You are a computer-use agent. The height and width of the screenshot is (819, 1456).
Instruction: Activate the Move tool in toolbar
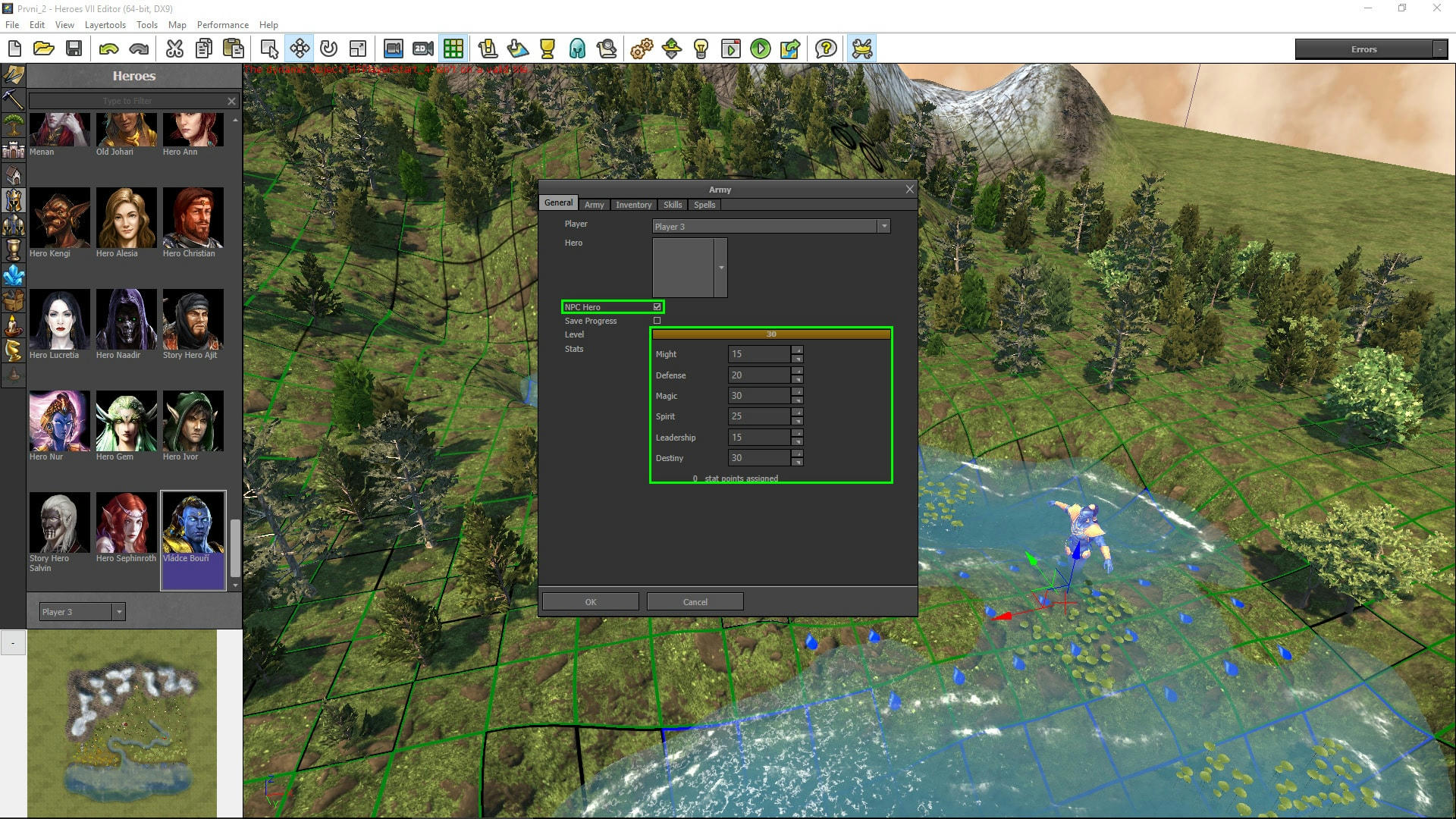[x=300, y=49]
